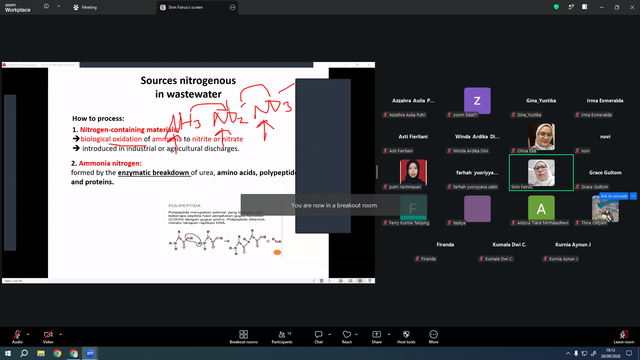Open the Windows Start menu
Viewport: 640px width, 360px height.
pos(8,353)
